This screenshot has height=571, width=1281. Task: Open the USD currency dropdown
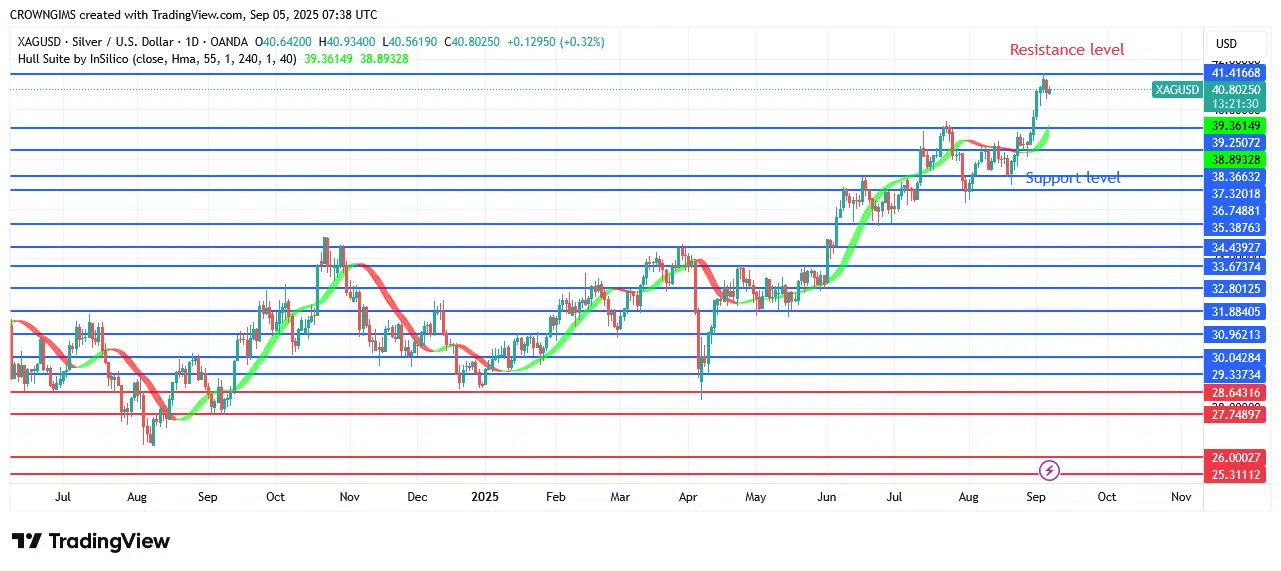pyautogui.click(x=1226, y=44)
